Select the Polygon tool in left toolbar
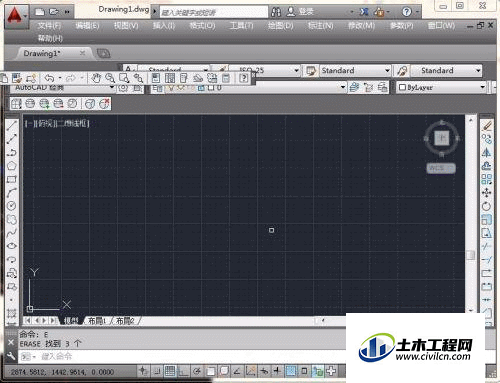This screenshot has height=383, width=500. click(x=12, y=166)
